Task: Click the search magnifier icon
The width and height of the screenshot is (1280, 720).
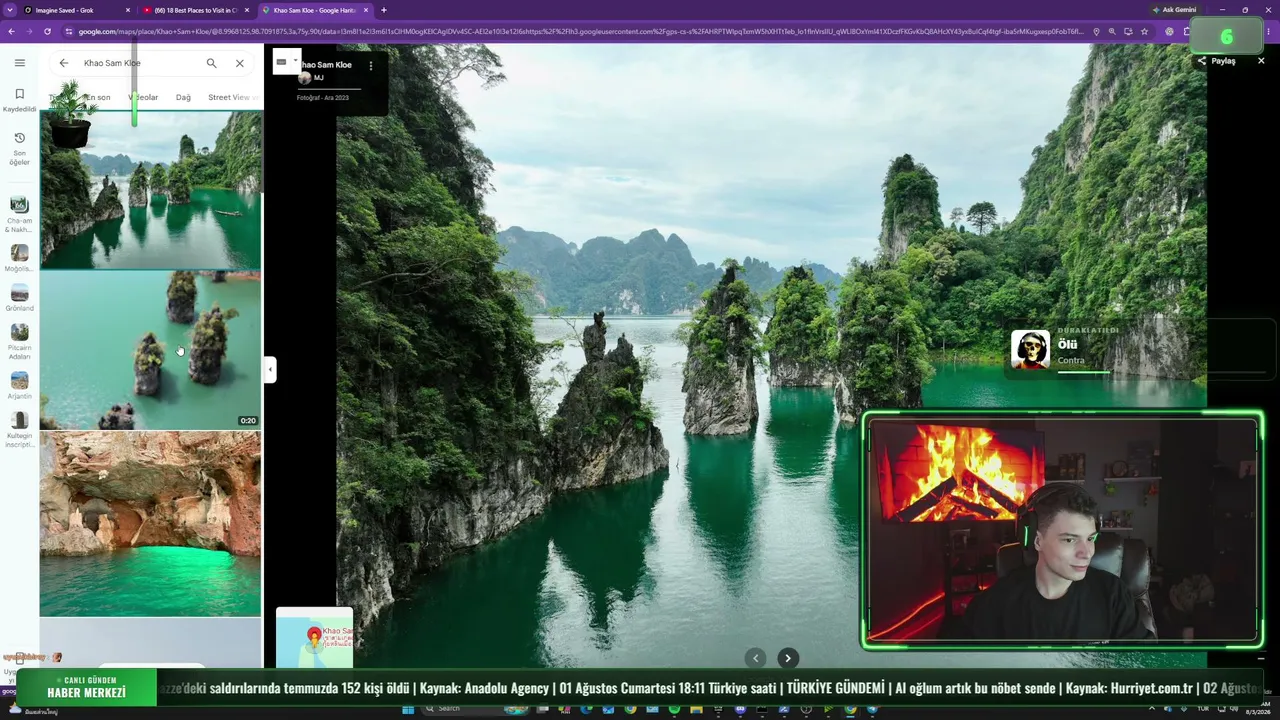Action: point(211,63)
